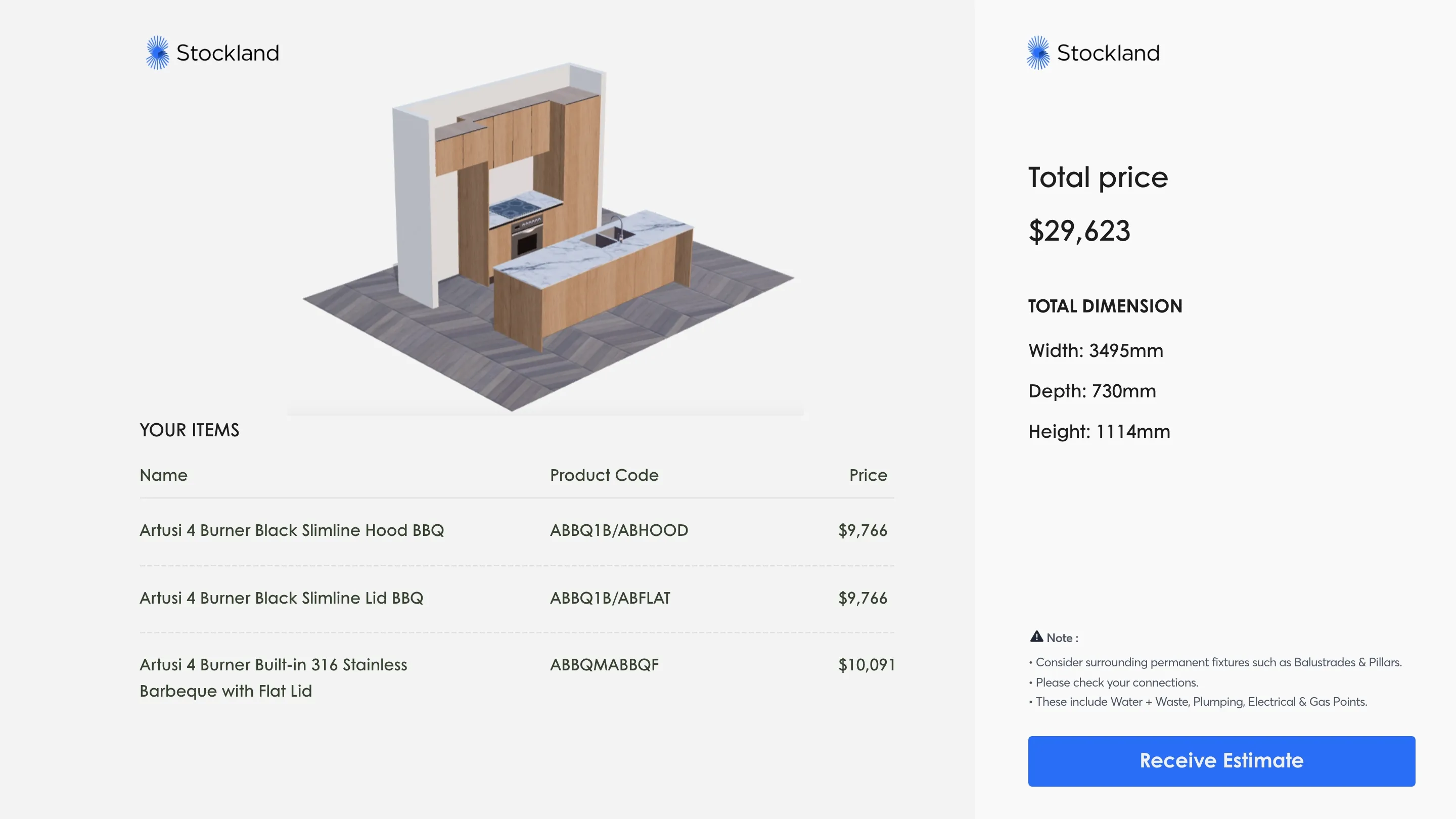Viewport: 1456px width, 819px height.
Task: Click the $29,623 total price amount
Action: click(x=1078, y=231)
